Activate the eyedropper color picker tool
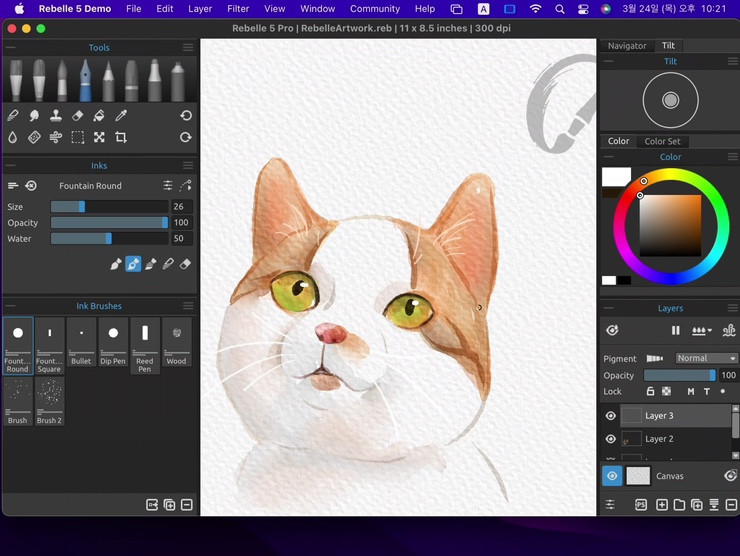This screenshot has height=556, width=740. coord(121,116)
